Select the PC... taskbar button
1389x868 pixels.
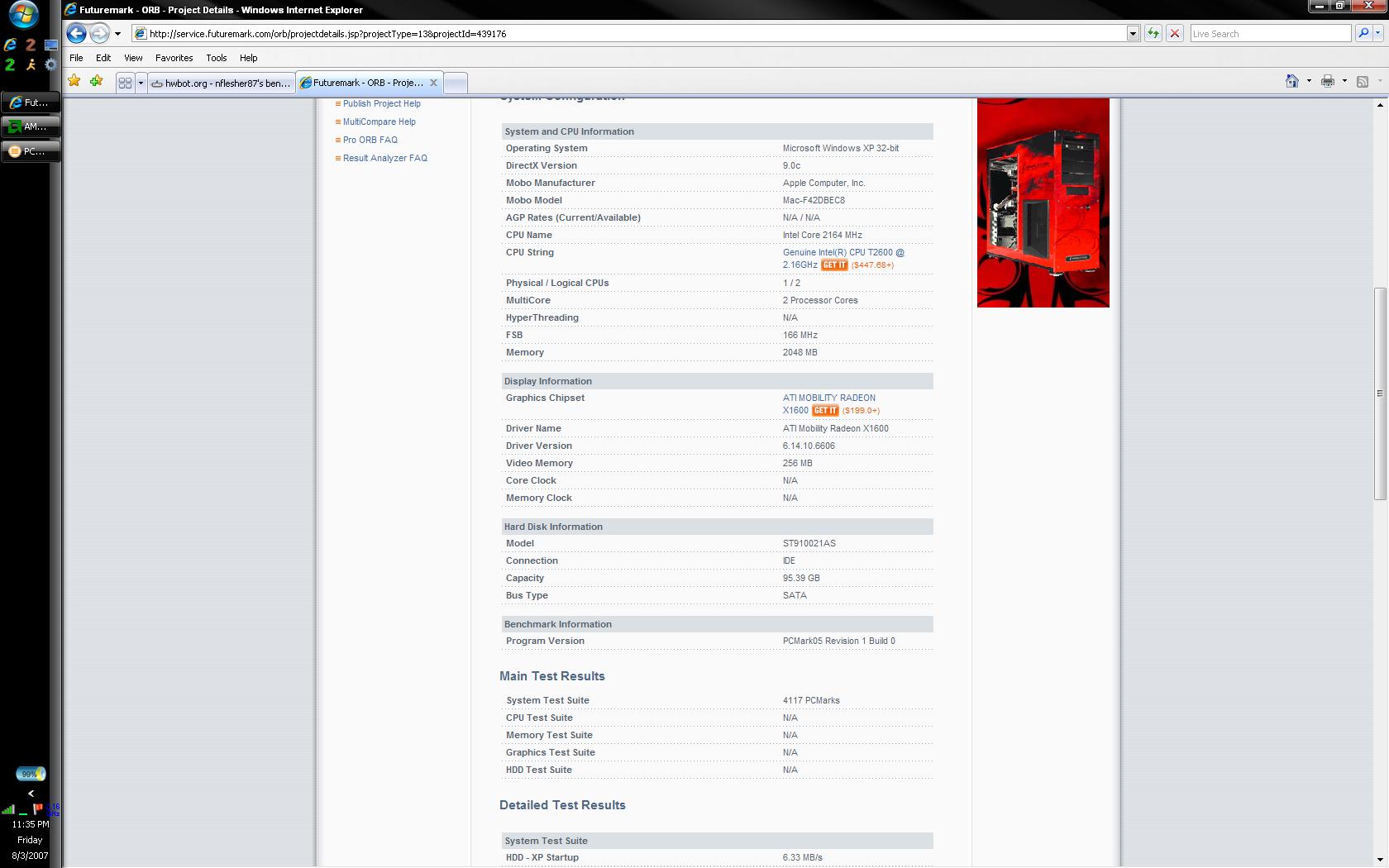click(31, 151)
